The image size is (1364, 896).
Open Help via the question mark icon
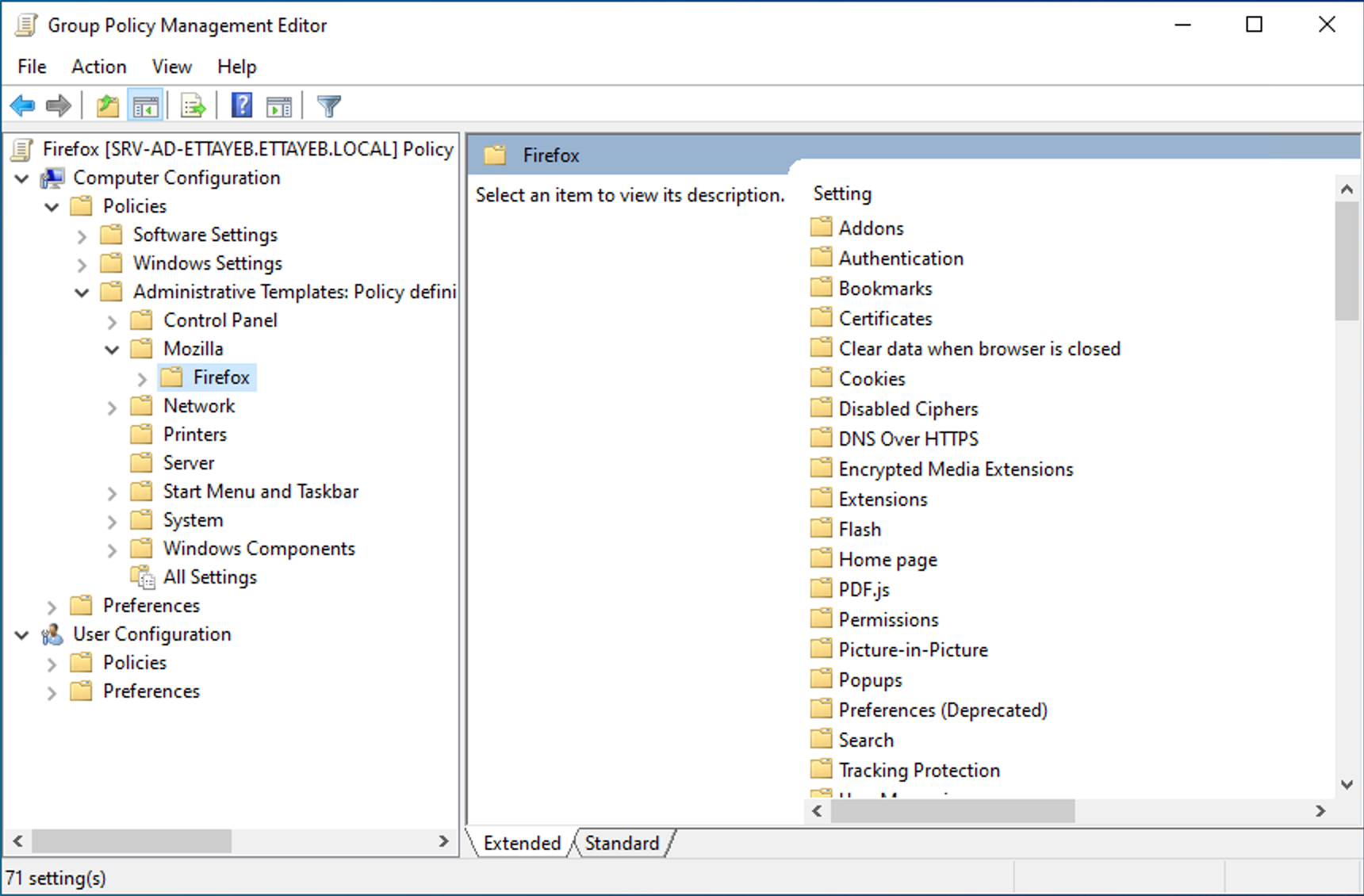coord(242,105)
